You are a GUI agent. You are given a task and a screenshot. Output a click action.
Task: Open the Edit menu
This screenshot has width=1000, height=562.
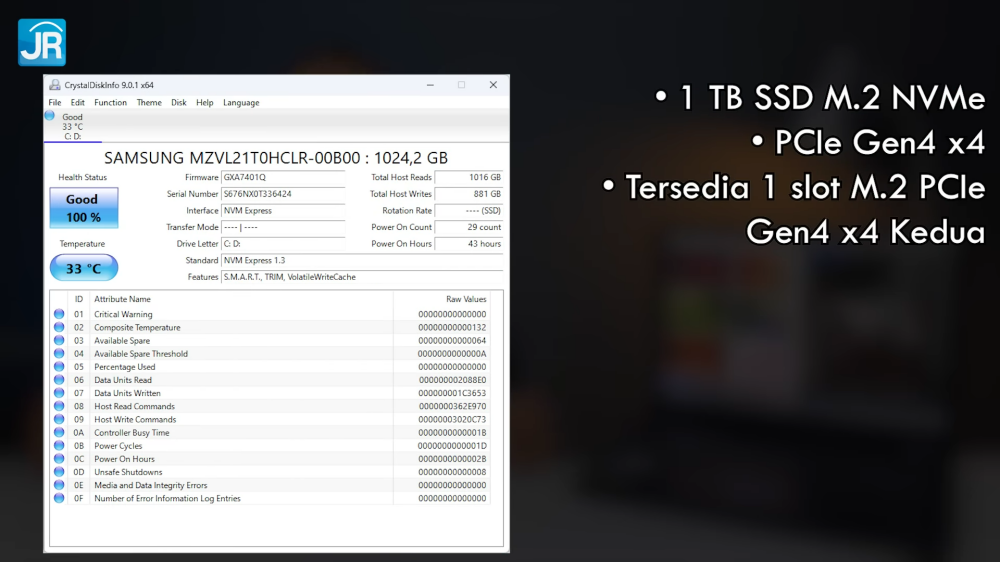coord(77,103)
